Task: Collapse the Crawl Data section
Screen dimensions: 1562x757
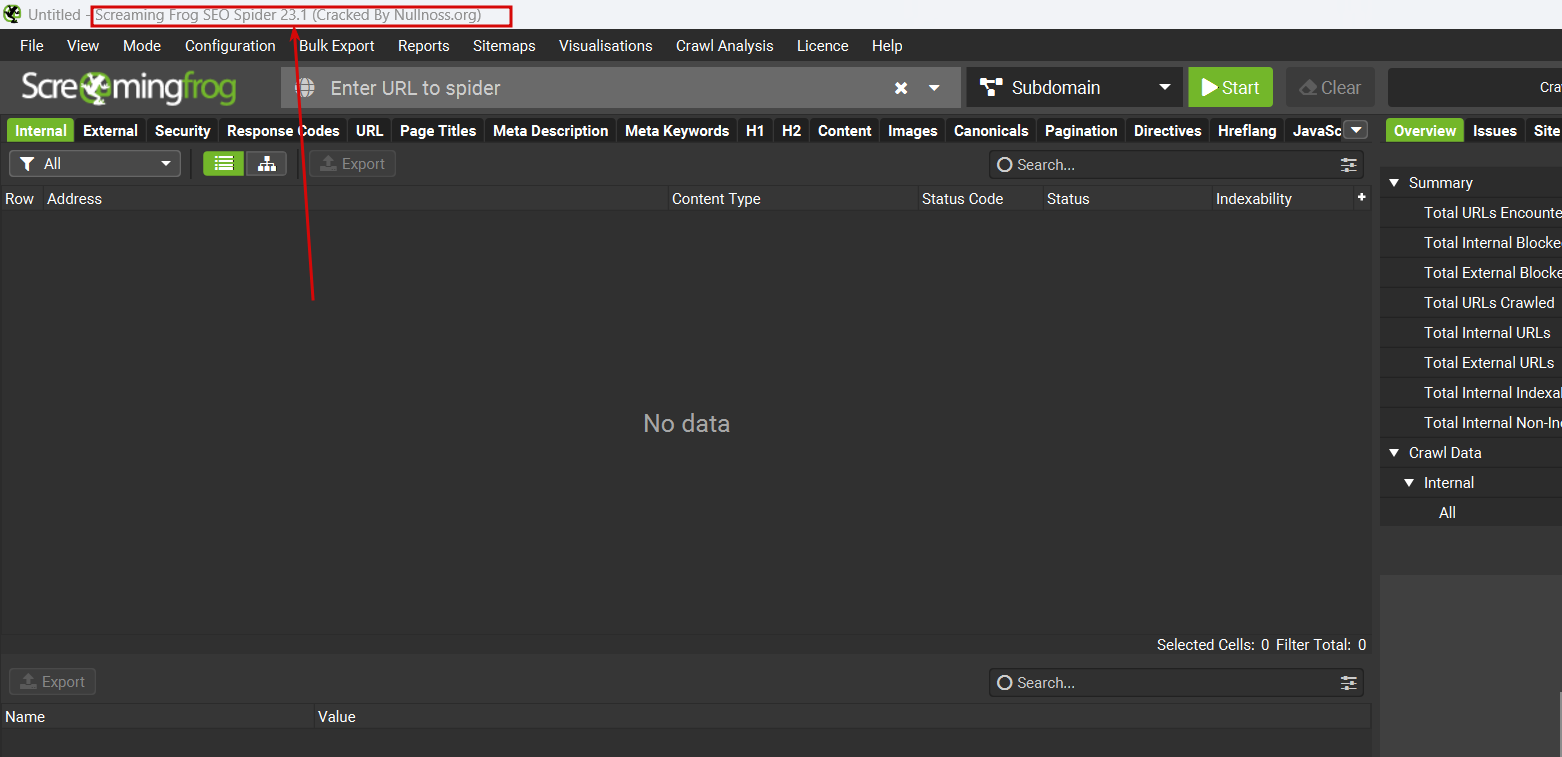Action: [x=1394, y=453]
